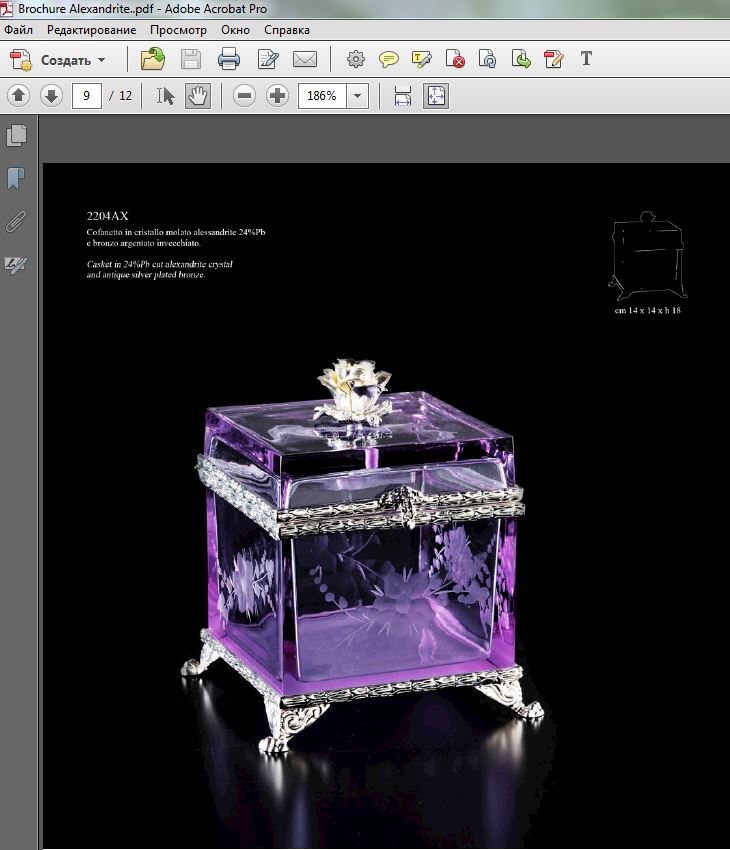Zoom in with the plus button
The width and height of the screenshot is (730, 850).
coord(277,96)
